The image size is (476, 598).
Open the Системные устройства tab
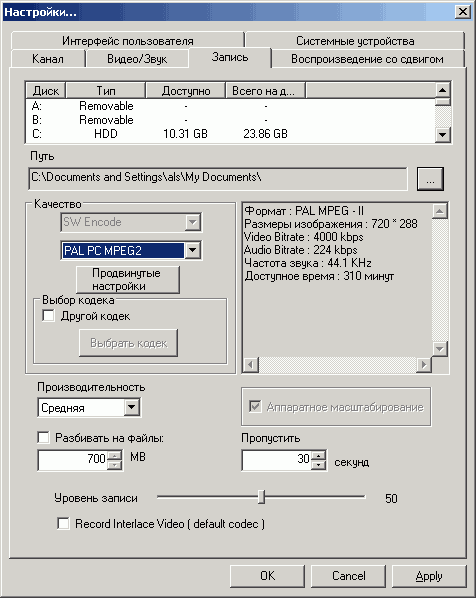tap(355, 40)
